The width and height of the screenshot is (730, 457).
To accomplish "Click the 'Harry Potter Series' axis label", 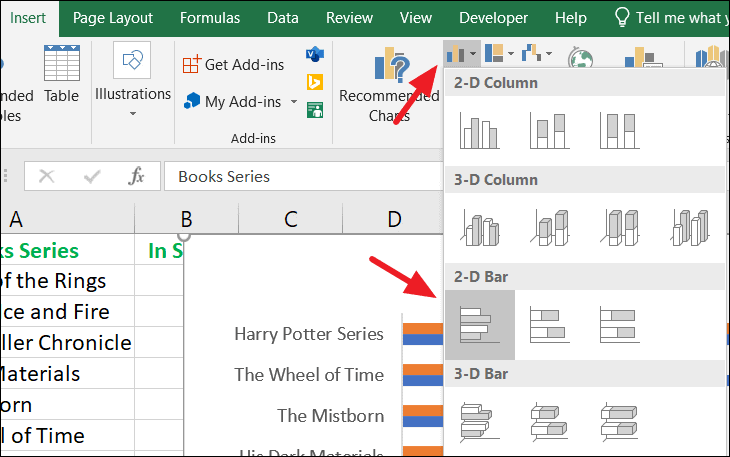I will pyautogui.click(x=309, y=334).
